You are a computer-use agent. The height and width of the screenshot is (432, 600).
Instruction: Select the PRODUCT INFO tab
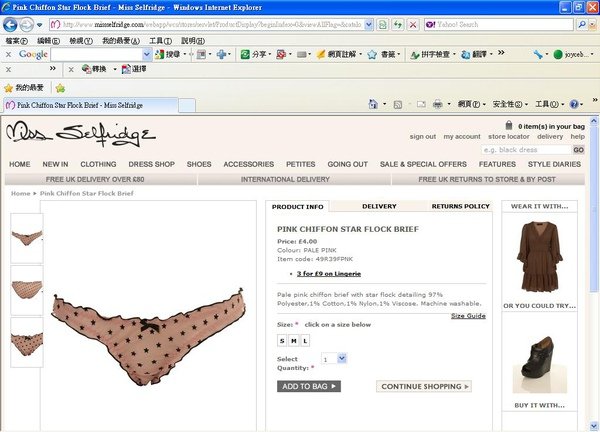(x=297, y=207)
